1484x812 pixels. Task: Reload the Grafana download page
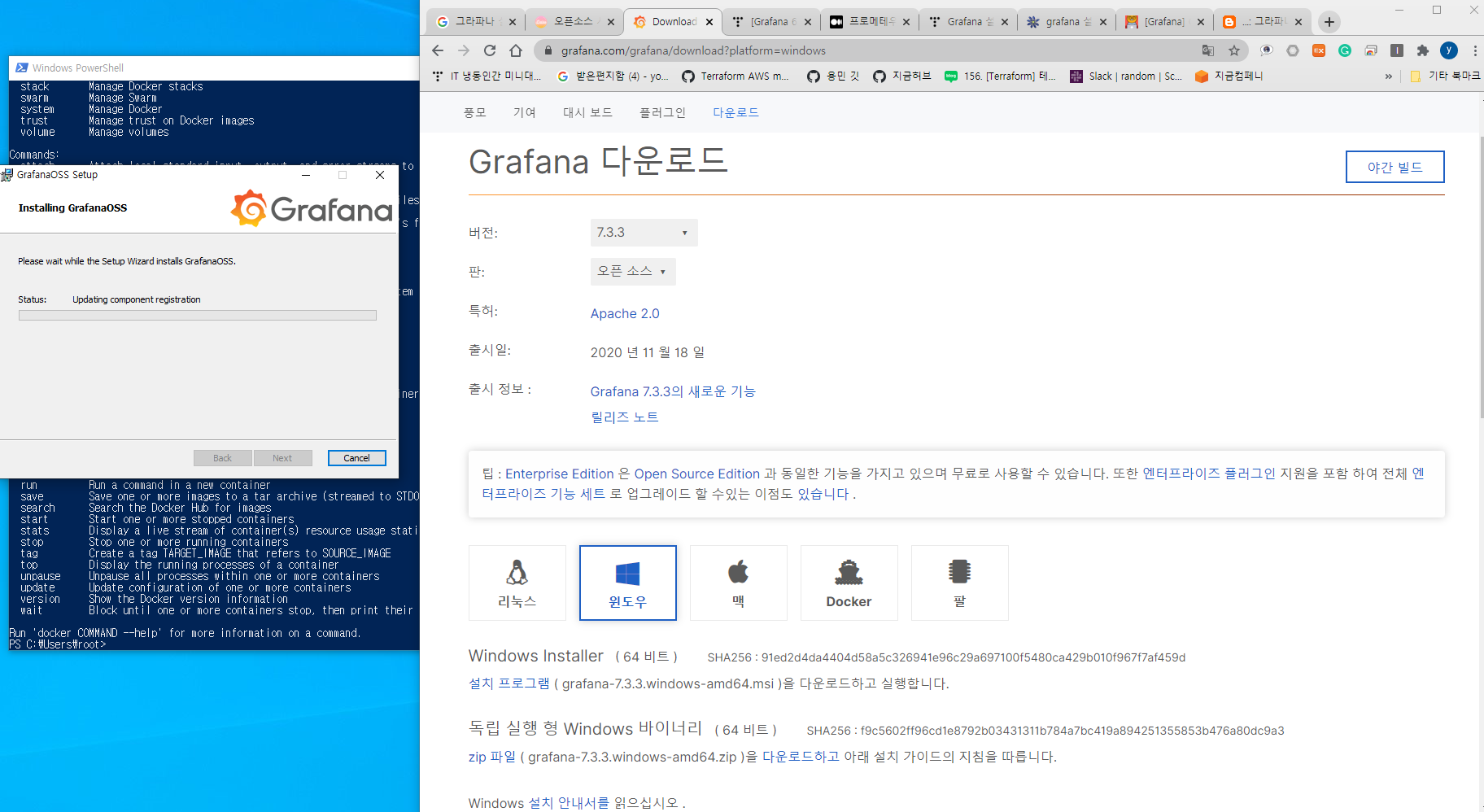[490, 50]
